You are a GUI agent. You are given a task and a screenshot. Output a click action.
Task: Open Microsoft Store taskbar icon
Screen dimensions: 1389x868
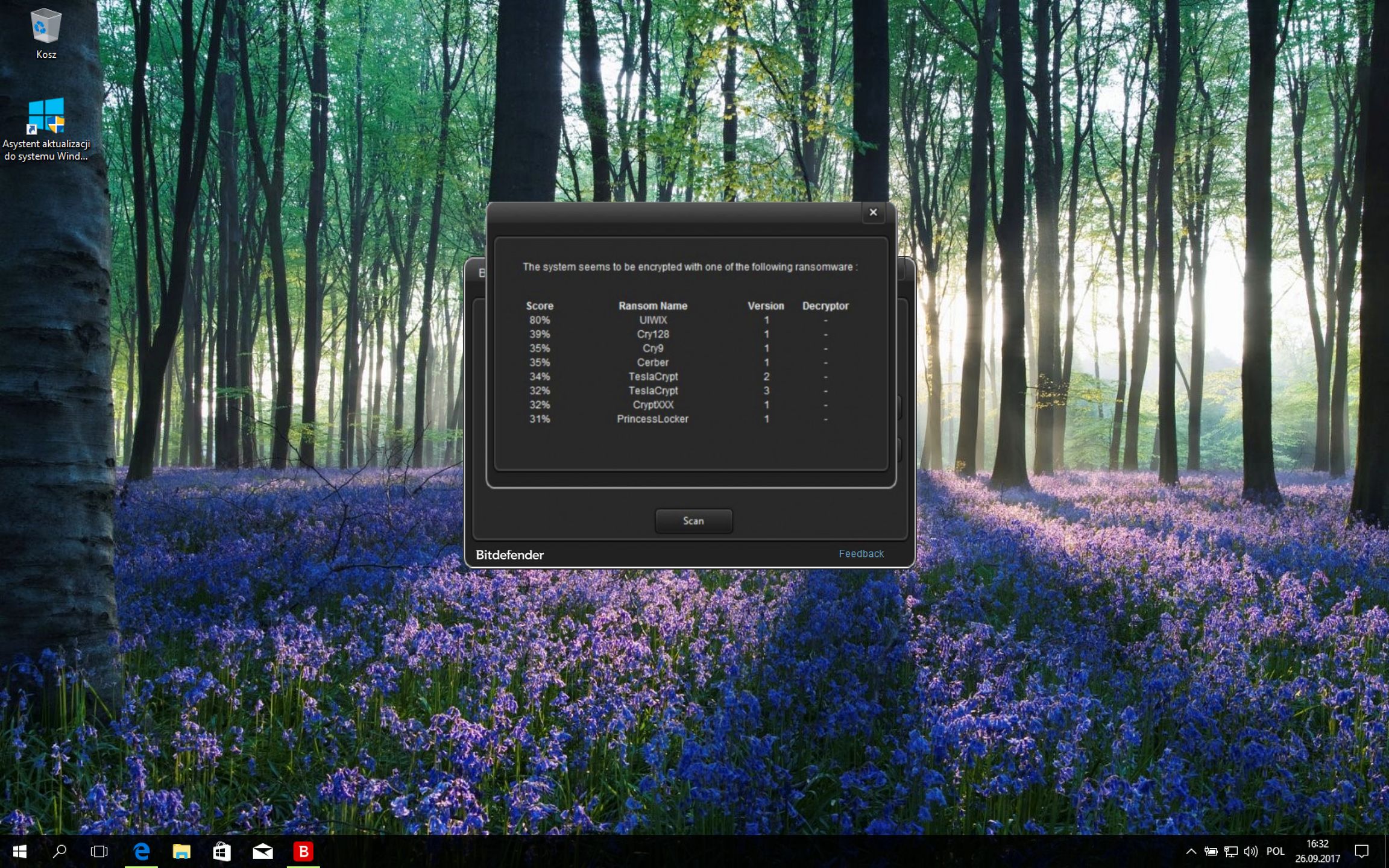point(222,851)
